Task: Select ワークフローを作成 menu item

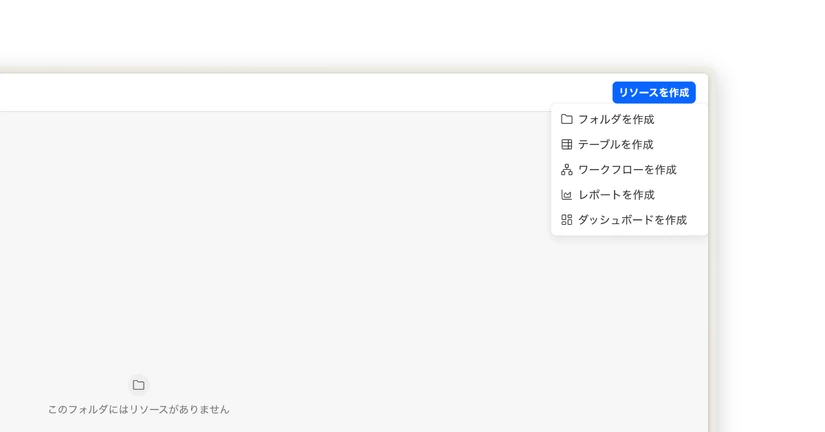Action: 629,169
